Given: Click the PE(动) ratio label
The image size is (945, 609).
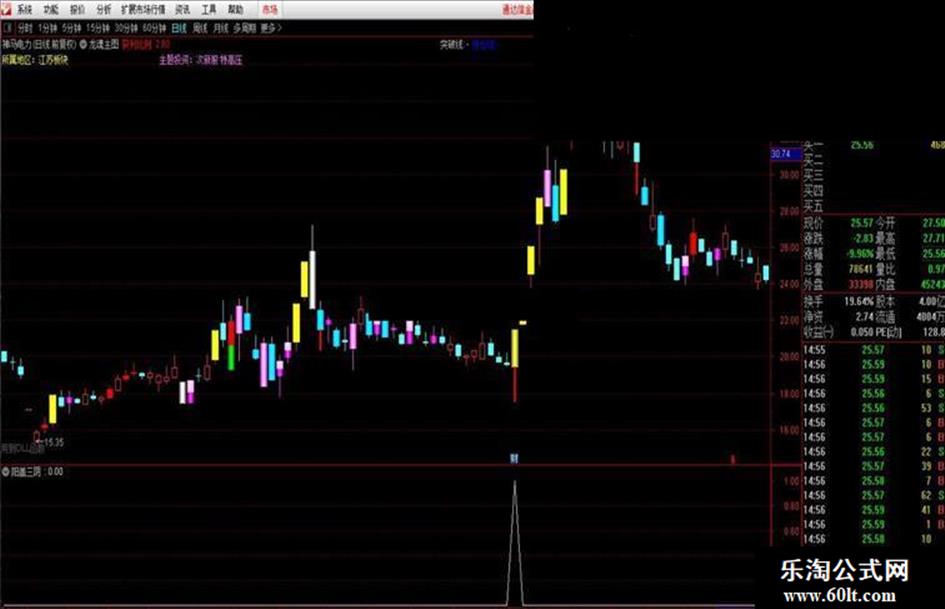Looking at the screenshot, I should pos(890,332).
